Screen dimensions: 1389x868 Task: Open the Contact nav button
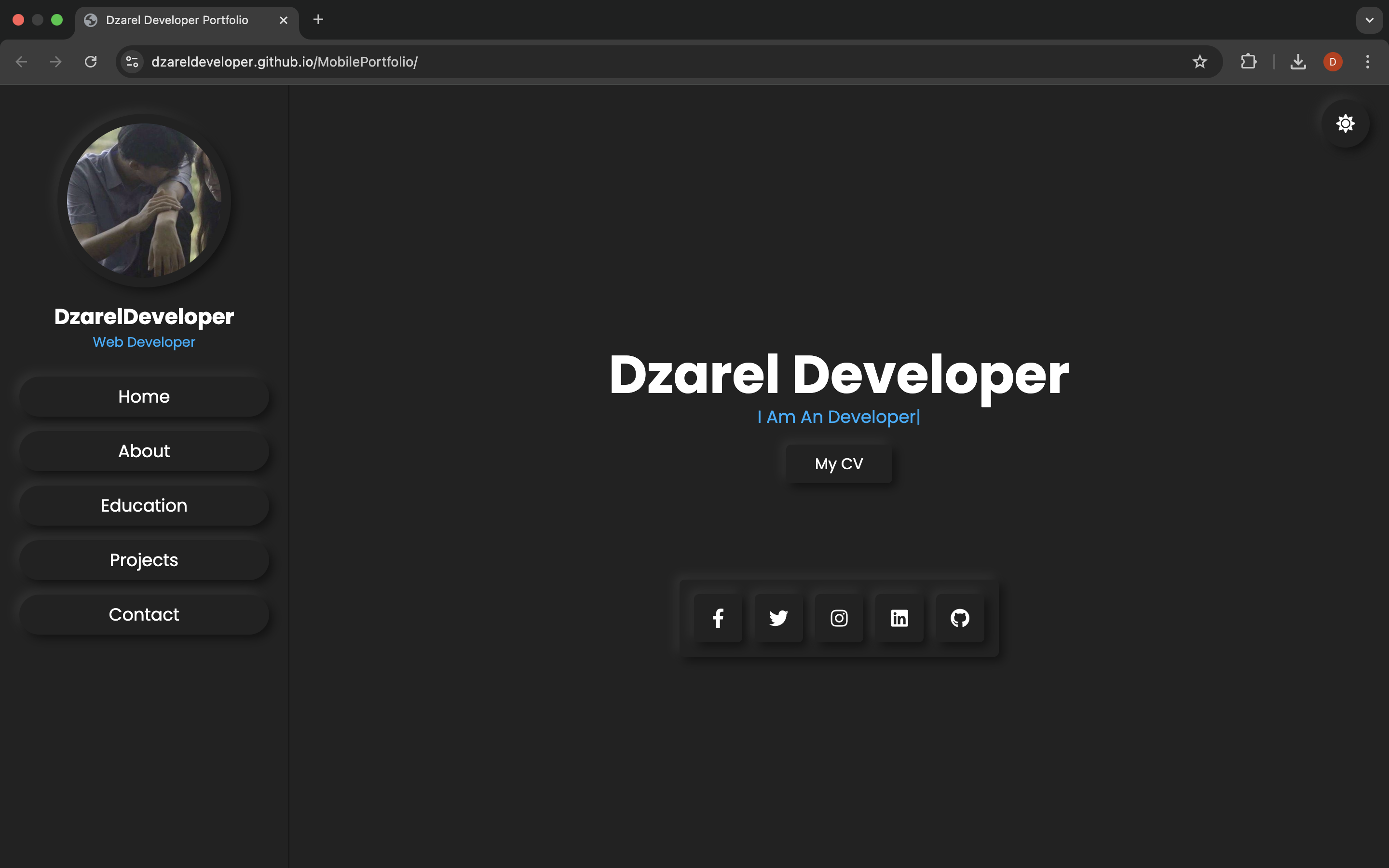pyautogui.click(x=144, y=615)
